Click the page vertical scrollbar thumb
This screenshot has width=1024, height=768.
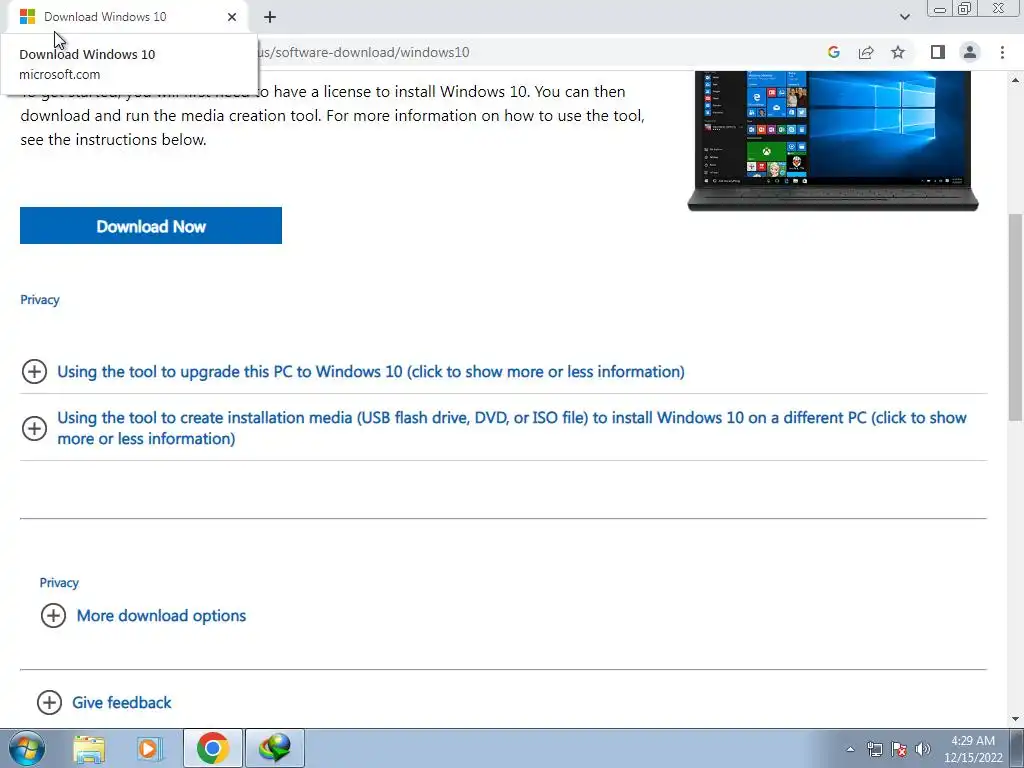point(1016,317)
